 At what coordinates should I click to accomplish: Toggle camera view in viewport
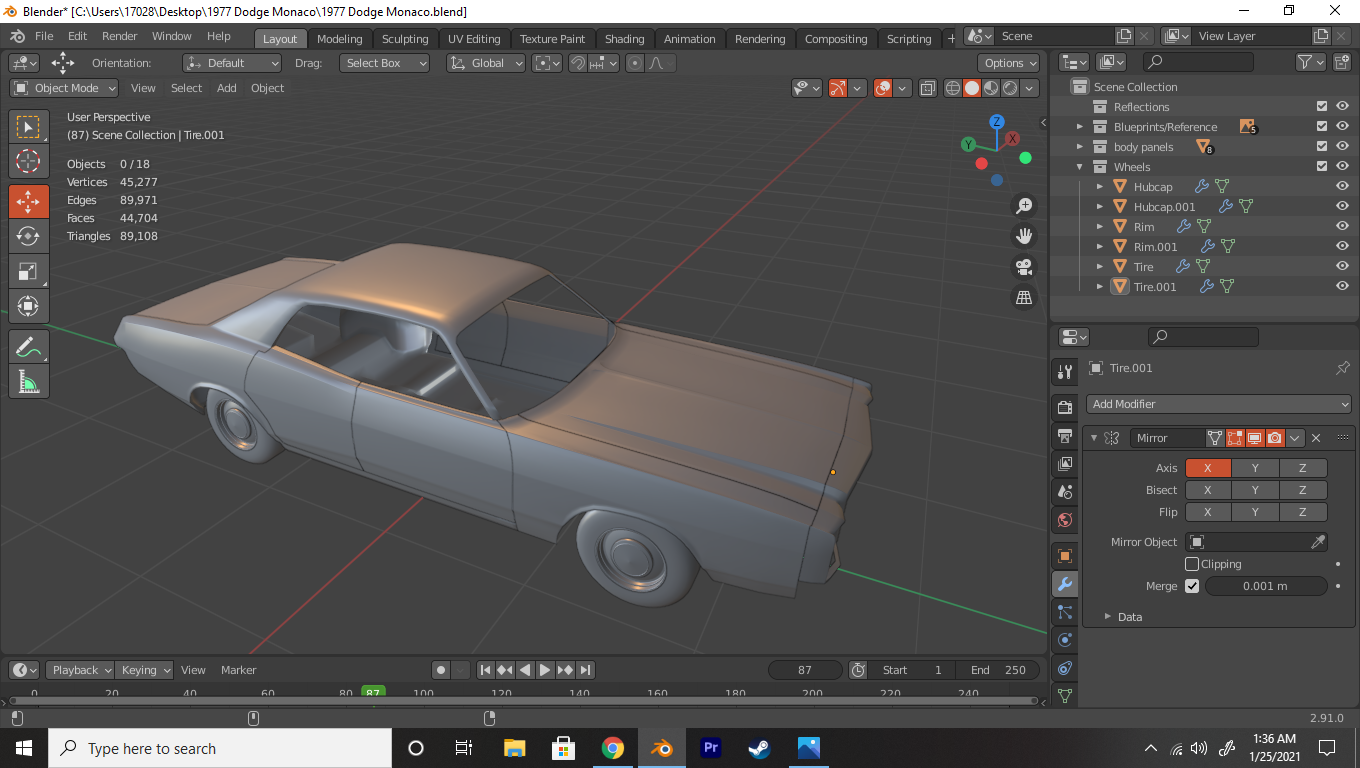click(x=1024, y=267)
